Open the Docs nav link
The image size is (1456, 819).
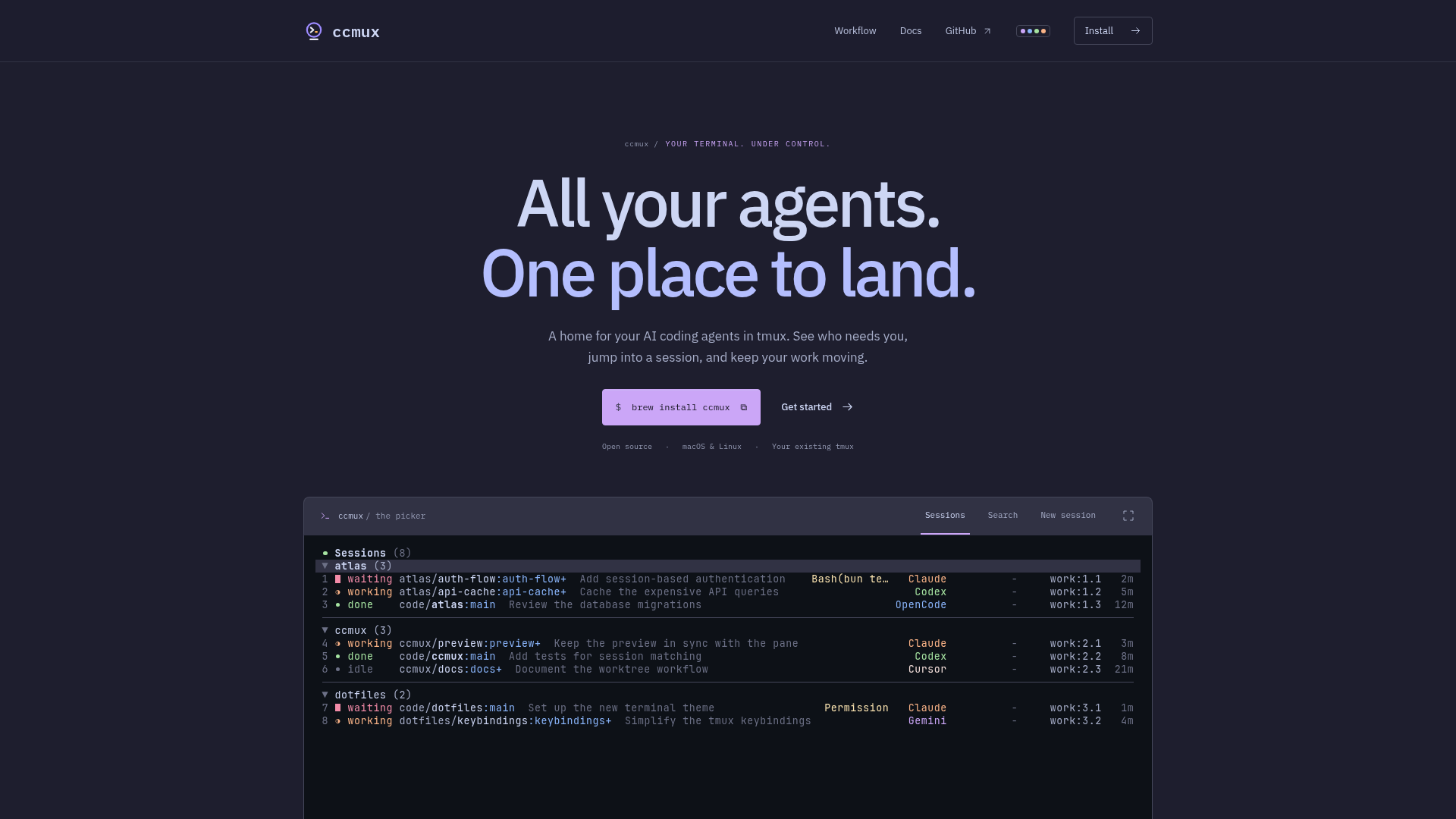tap(911, 31)
